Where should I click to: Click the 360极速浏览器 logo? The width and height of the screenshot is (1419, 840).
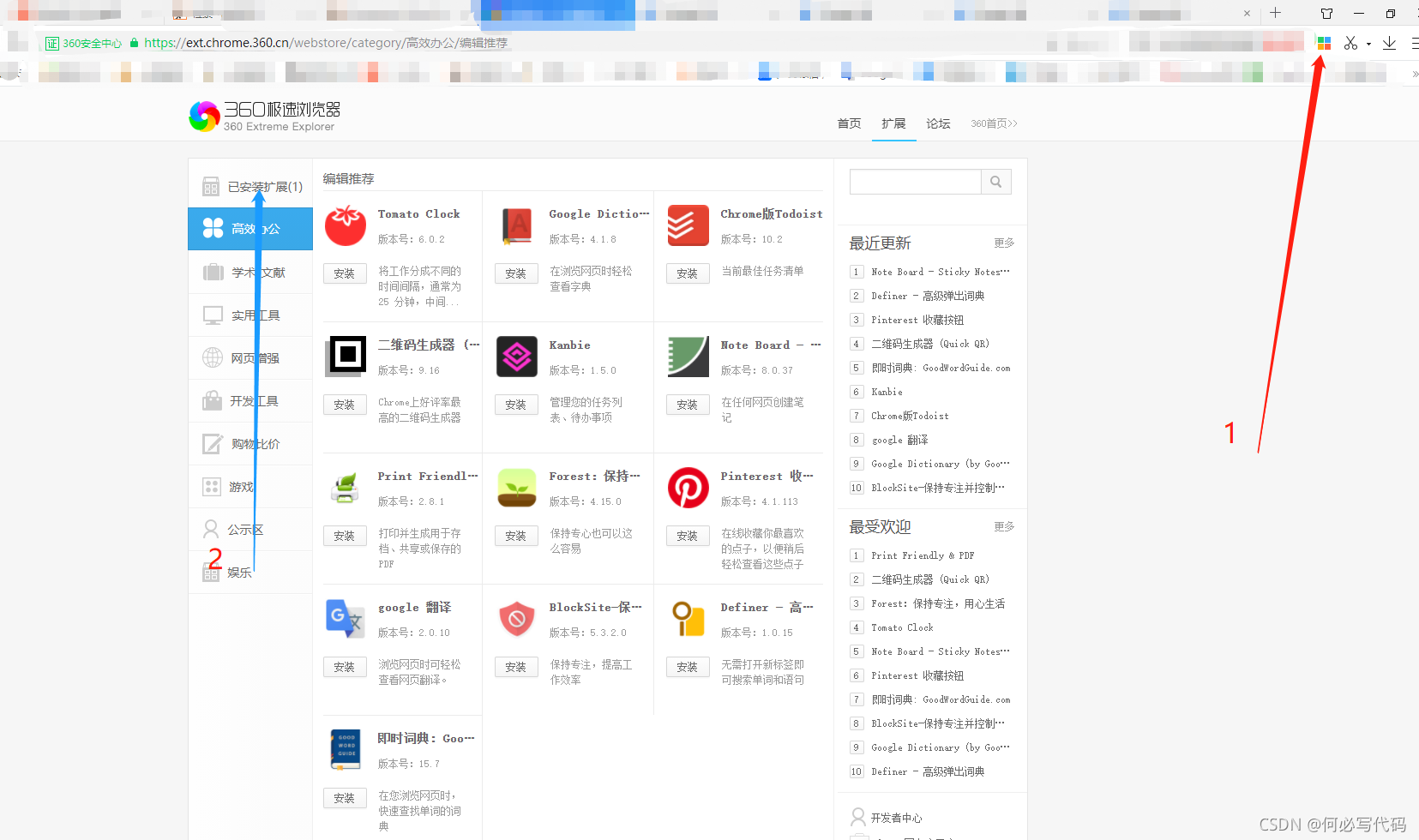[265, 117]
